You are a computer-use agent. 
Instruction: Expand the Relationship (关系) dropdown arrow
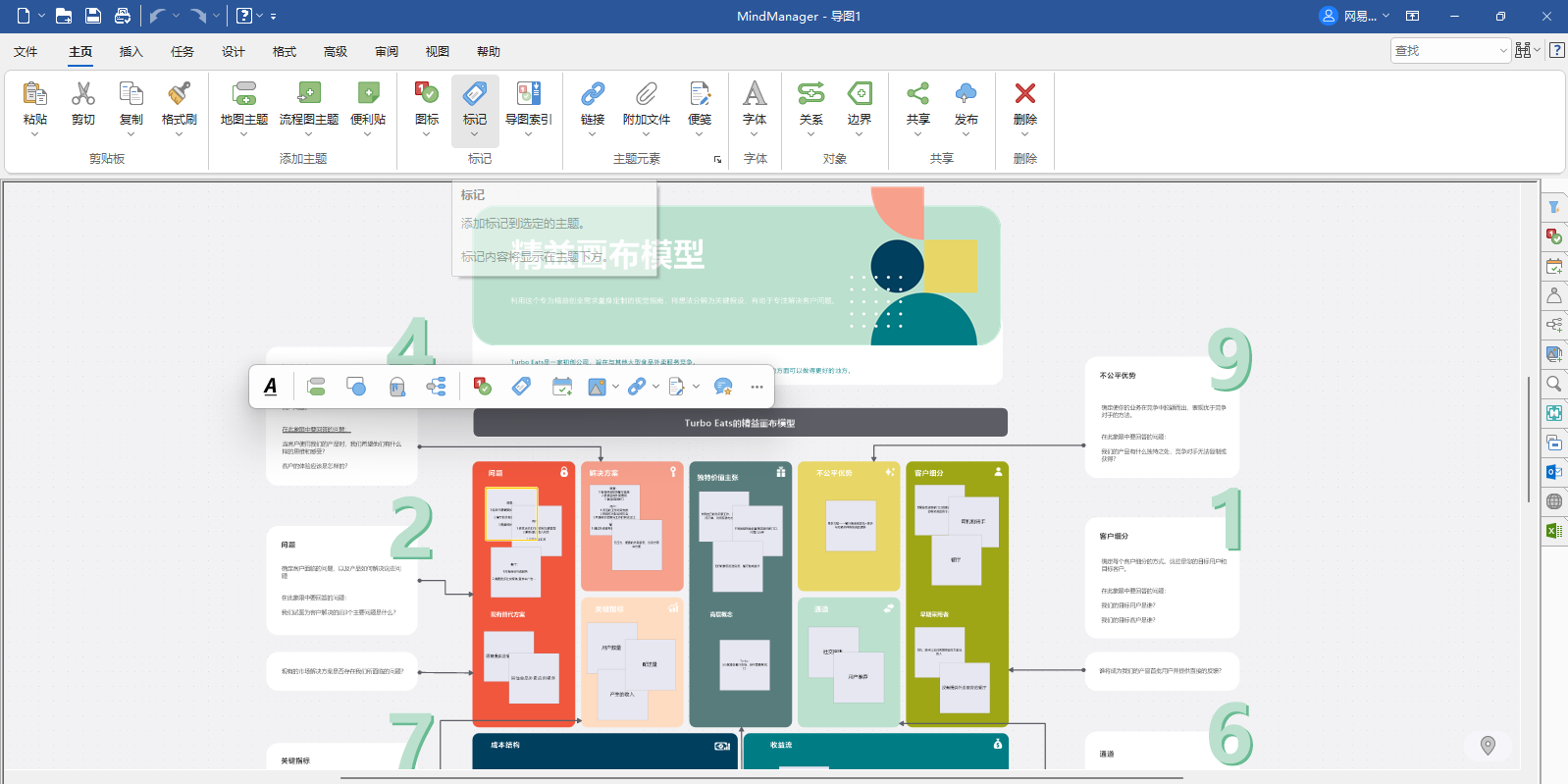coord(811,134)
